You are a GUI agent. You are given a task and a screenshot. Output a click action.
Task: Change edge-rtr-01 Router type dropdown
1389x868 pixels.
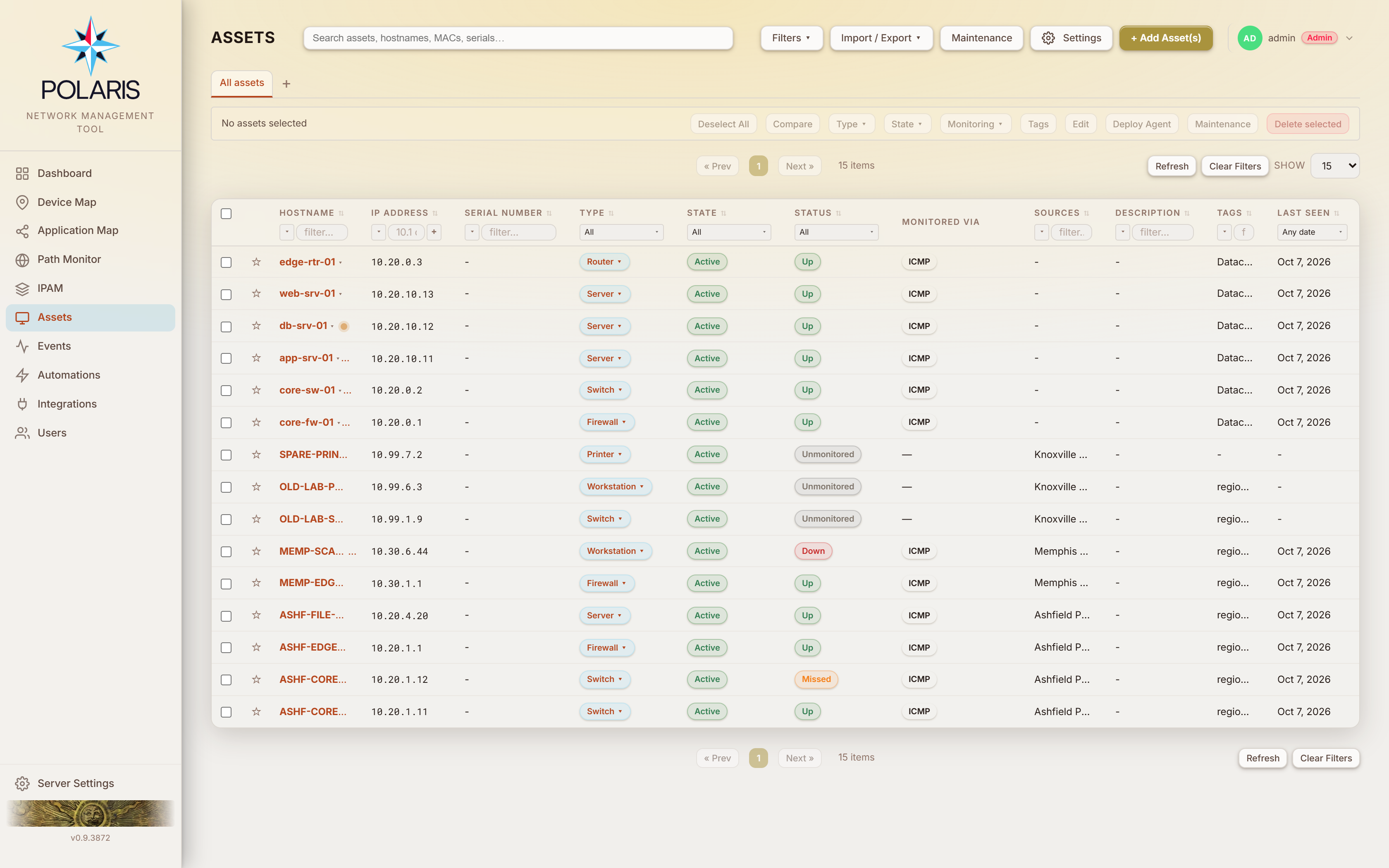(604, 262)
